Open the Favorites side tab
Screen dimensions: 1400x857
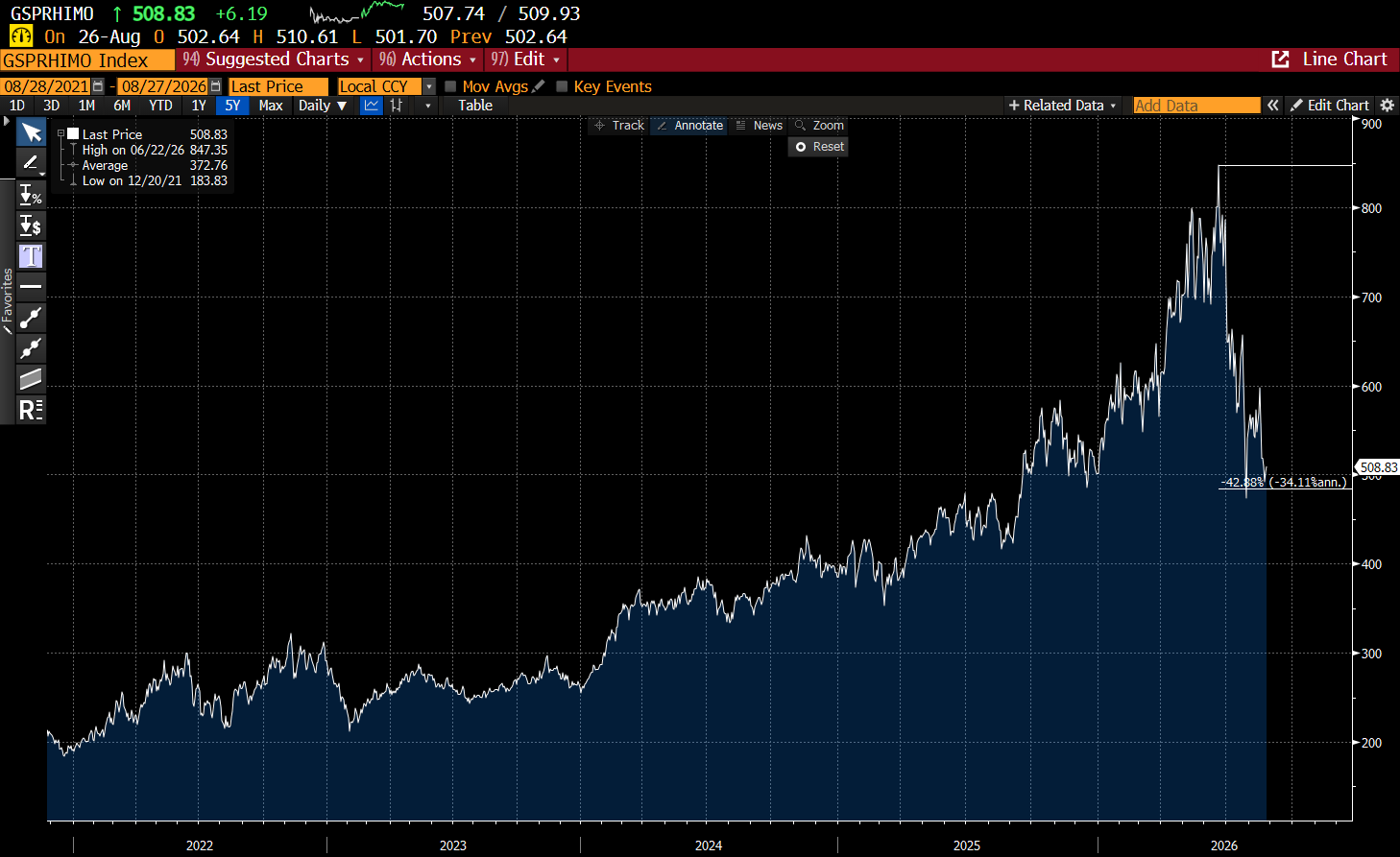click(x=8, y=300)
